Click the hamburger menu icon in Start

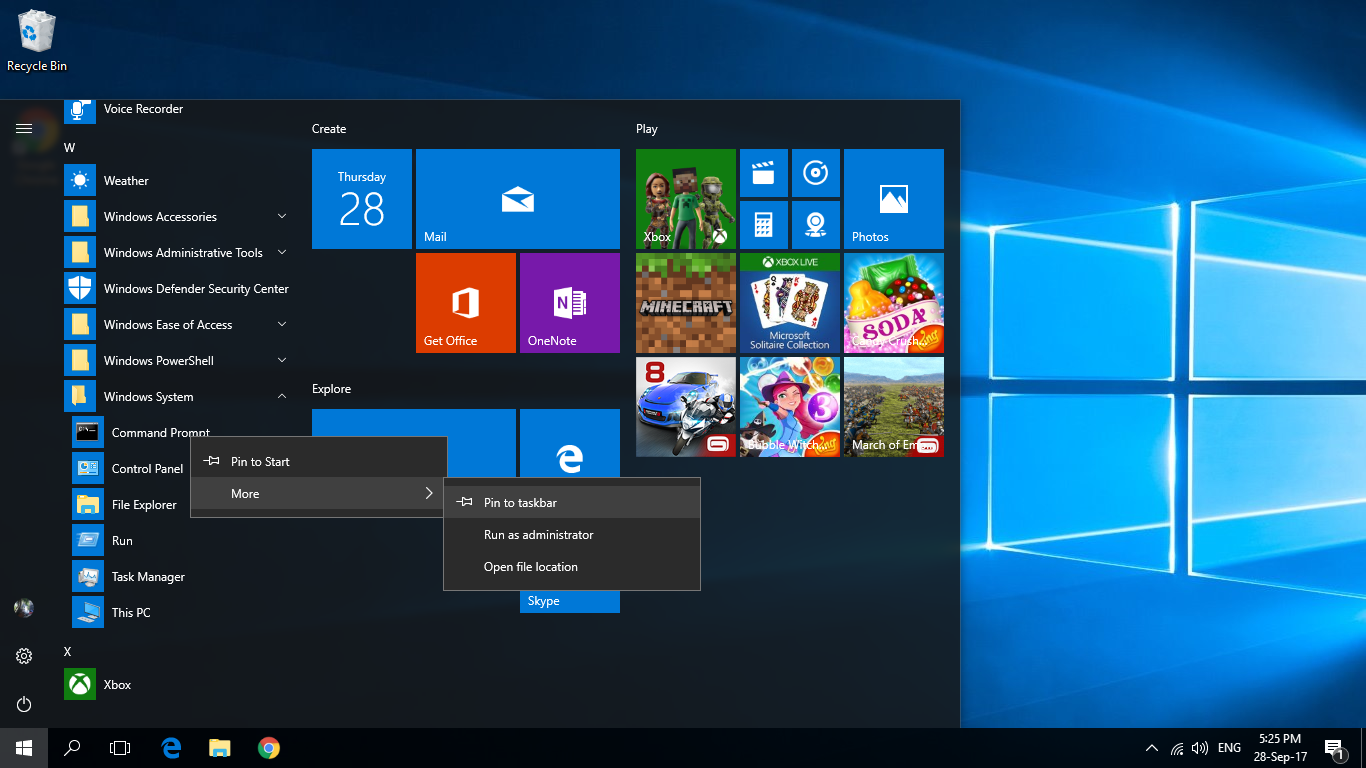(x=24, y=128)
